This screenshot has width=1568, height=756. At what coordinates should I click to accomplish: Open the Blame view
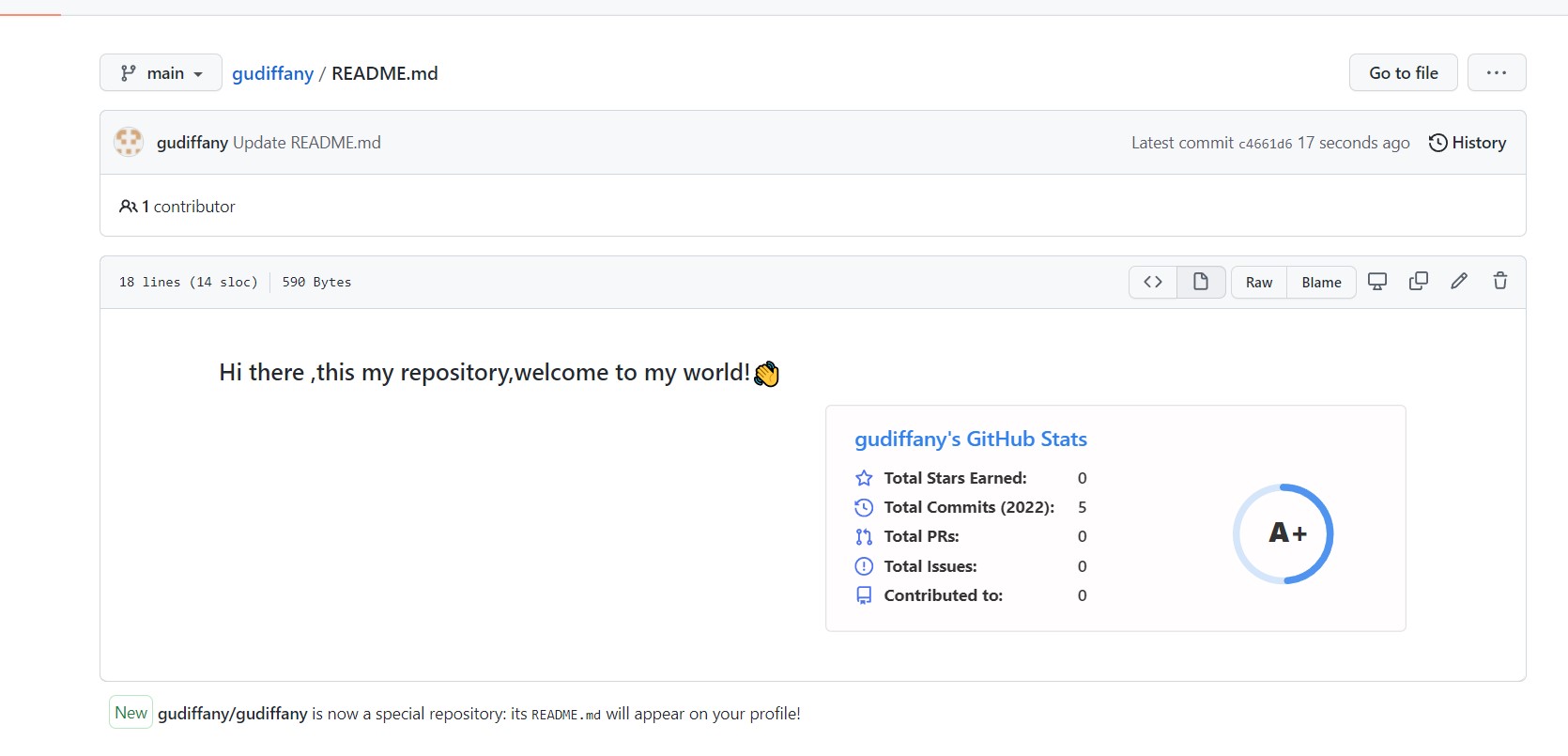tap(1321, 283)
